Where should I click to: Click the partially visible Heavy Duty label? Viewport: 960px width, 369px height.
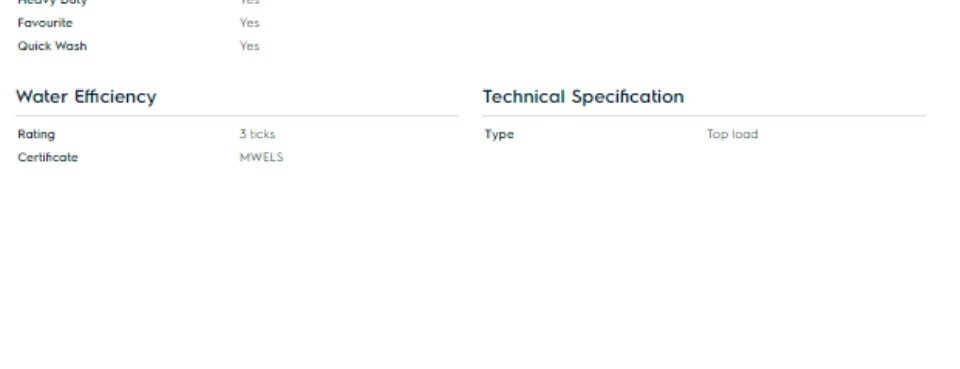point(52,2)
